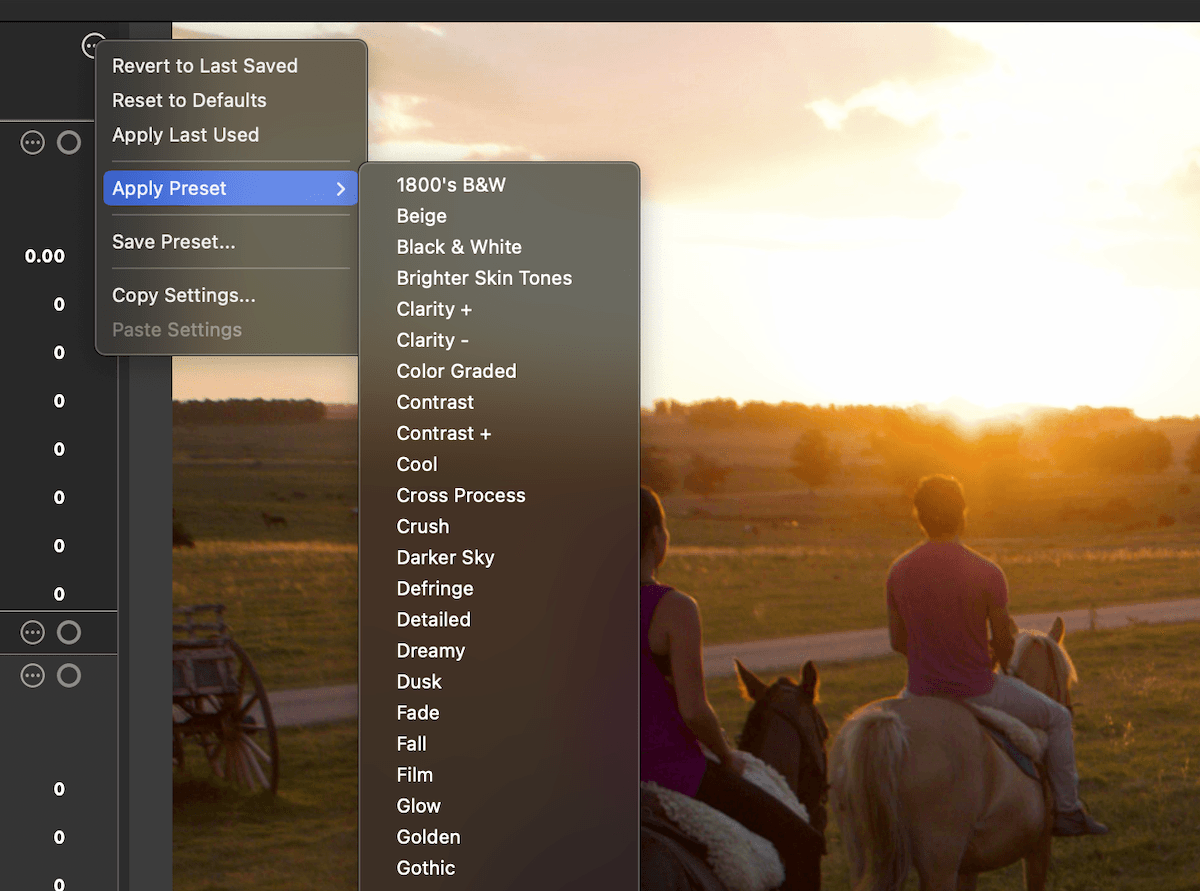Apply the Black & White preset
The height and width of the screenshot is (891, 1200).
pos(459,247)
